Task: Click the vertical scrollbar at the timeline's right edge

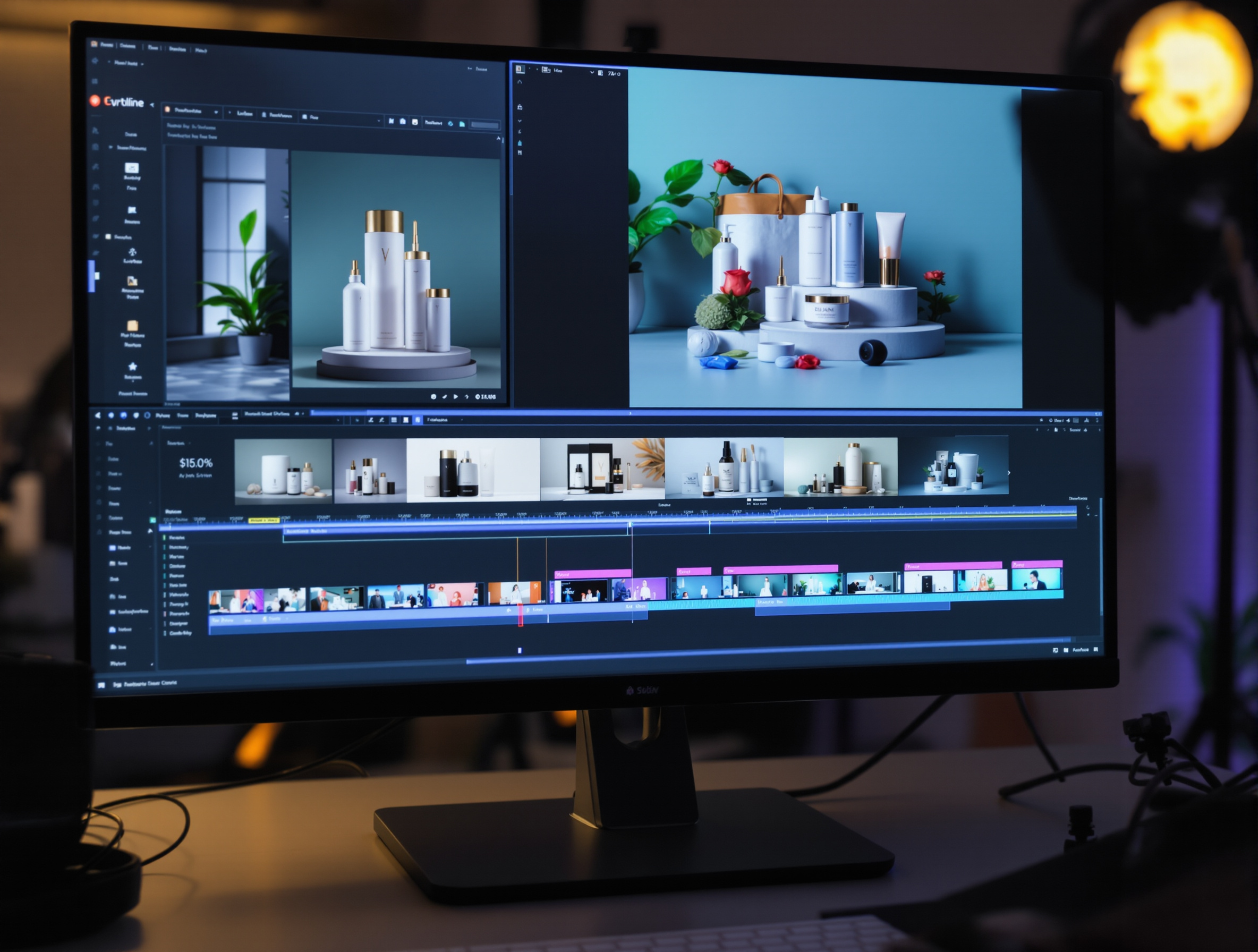Action: pos(1102,557)
